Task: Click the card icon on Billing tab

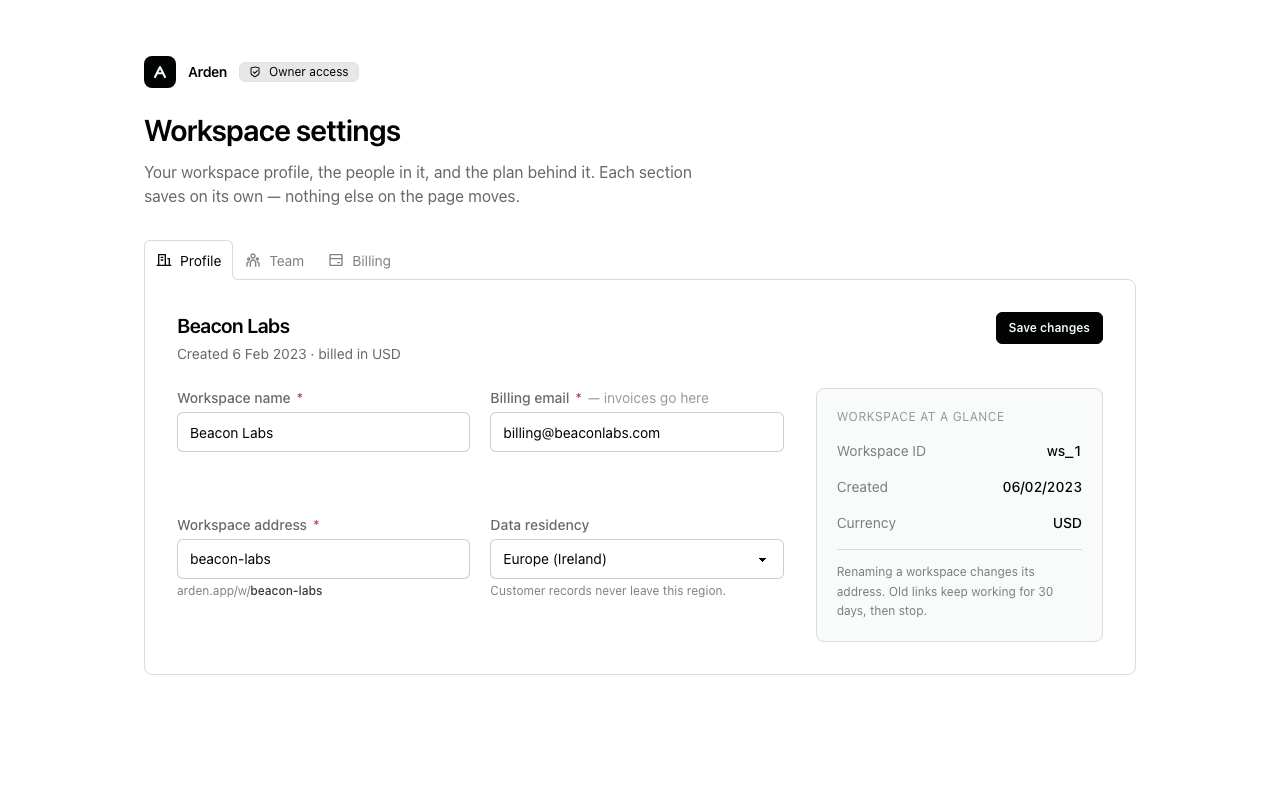Action: coord(336,260)
